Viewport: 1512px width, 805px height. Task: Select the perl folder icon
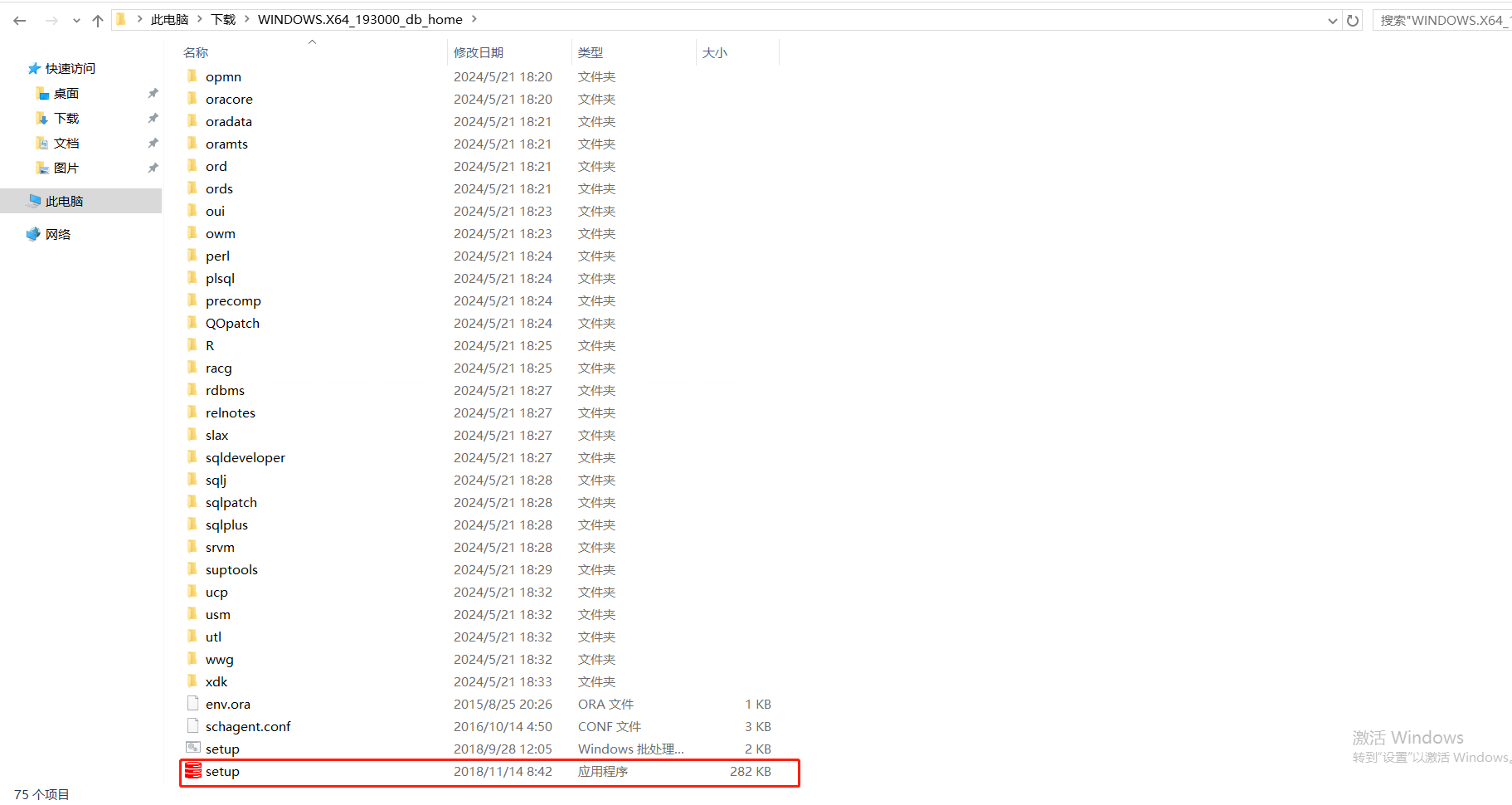[192, 255]
